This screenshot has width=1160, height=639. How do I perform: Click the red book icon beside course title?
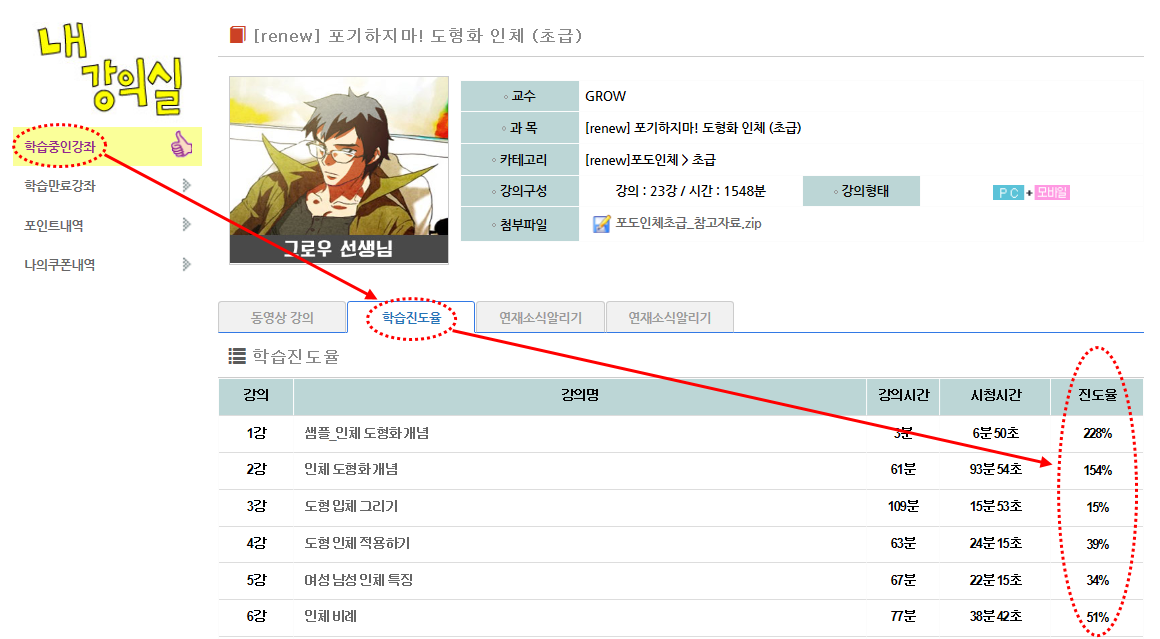[x=237, y=35]
